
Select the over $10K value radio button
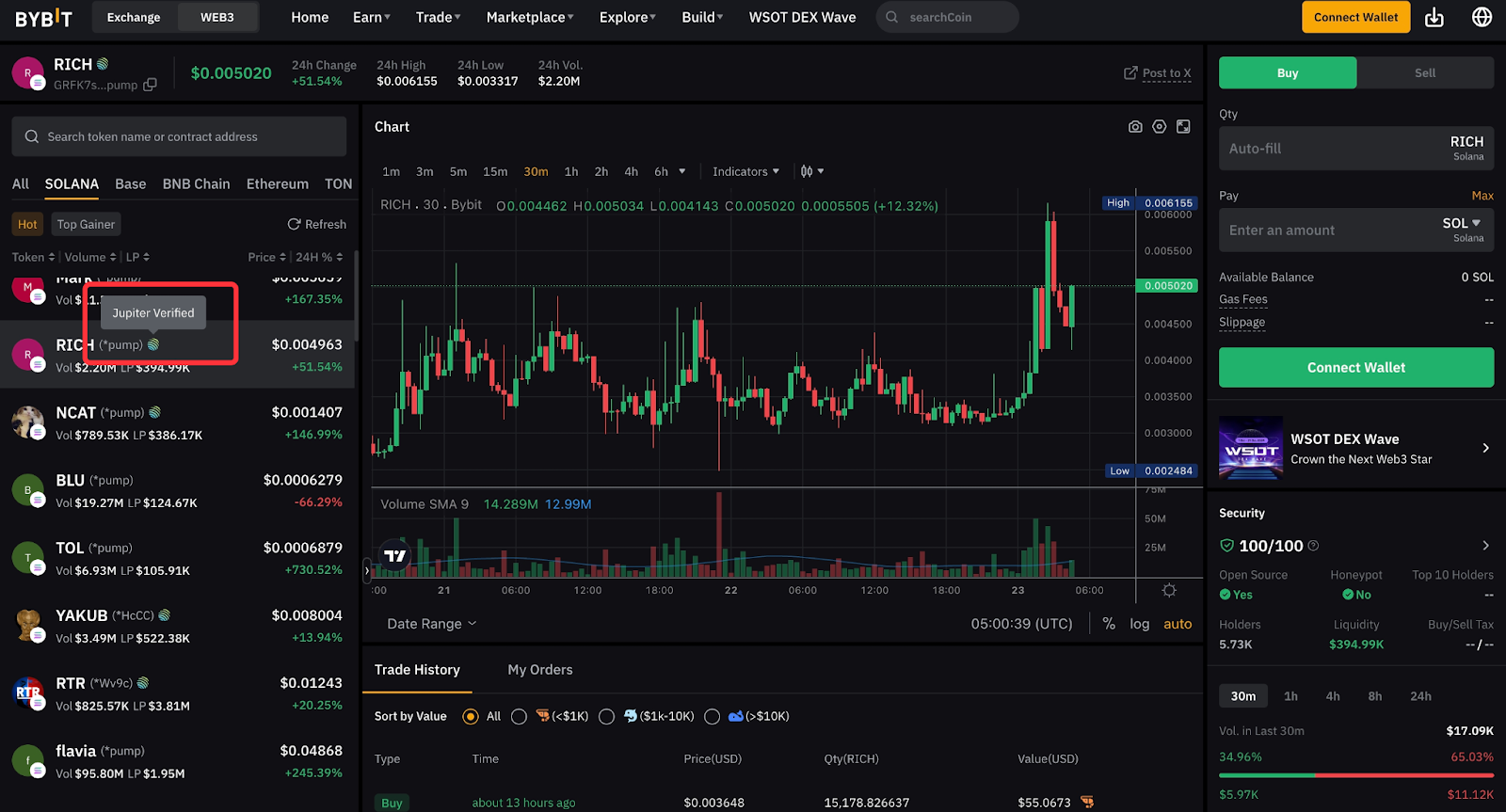tap(712, 717)
